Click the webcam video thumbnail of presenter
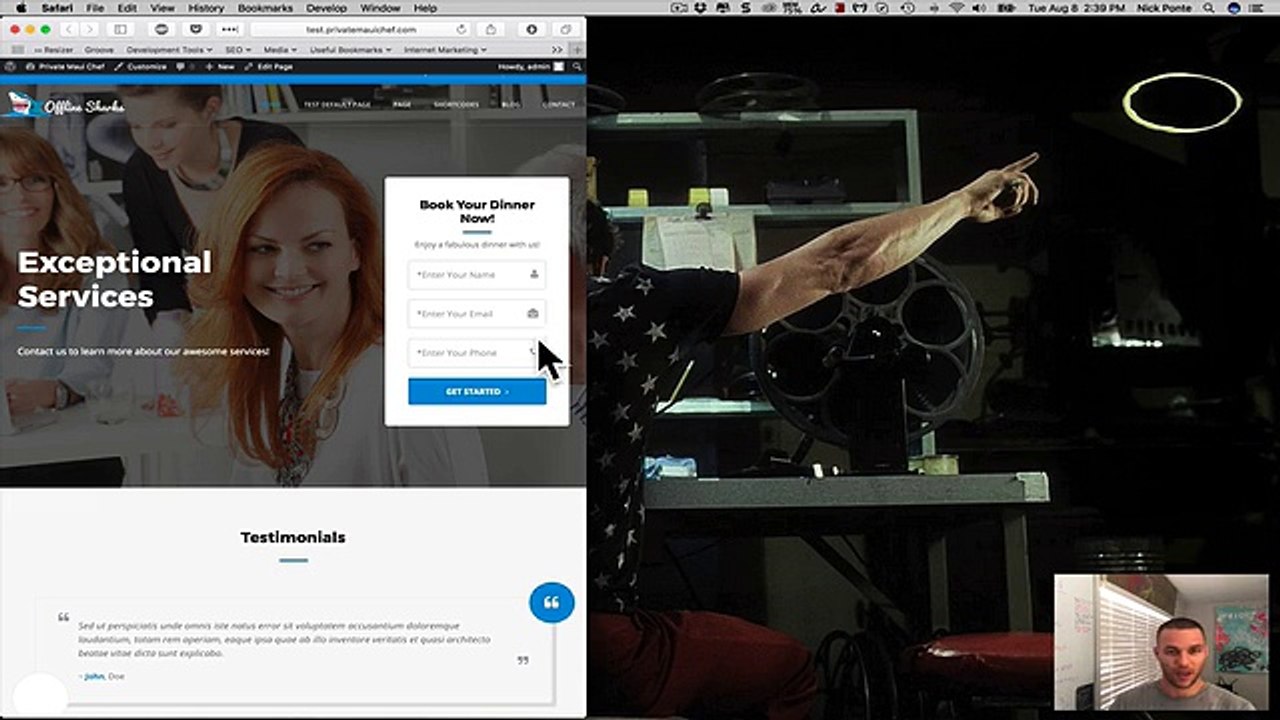 coord(1163,642)
